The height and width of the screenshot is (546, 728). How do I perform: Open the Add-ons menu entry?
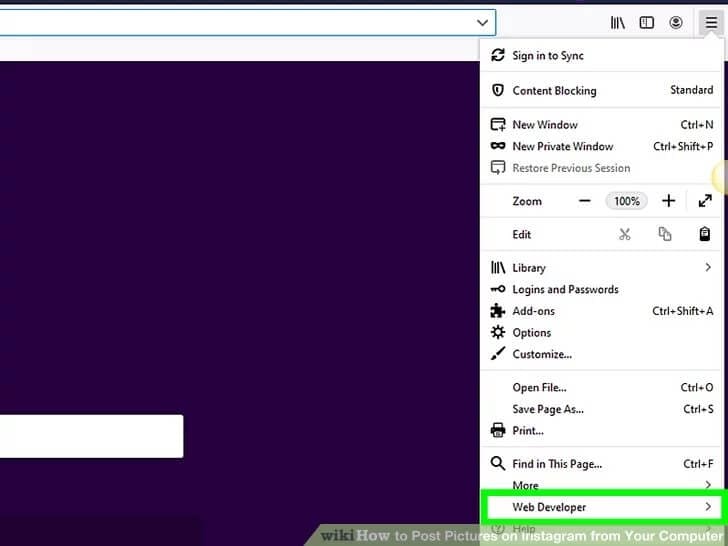tap(602, 311)
